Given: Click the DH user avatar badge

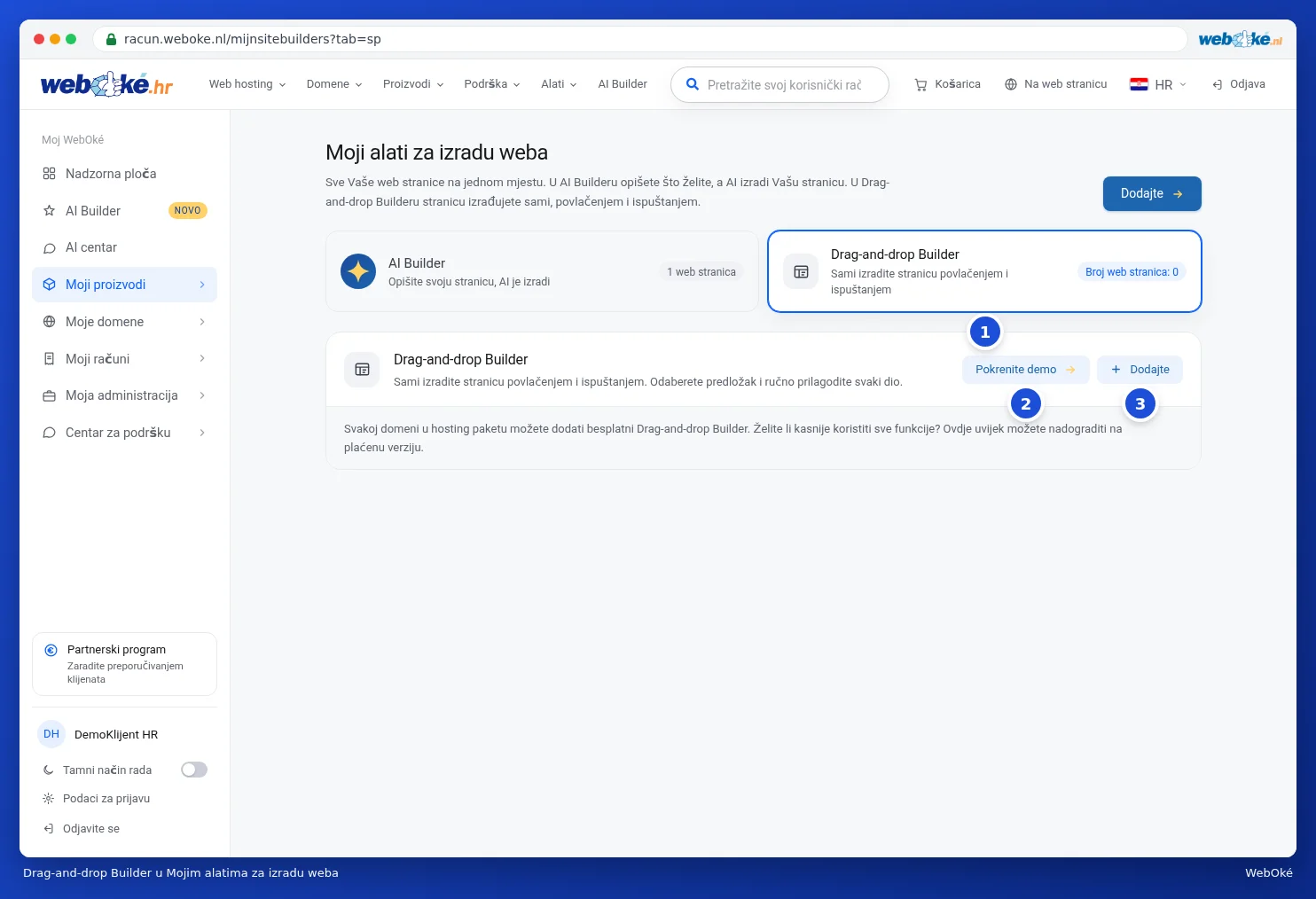Looking at the screenshot, I should (x=51, y=734).
